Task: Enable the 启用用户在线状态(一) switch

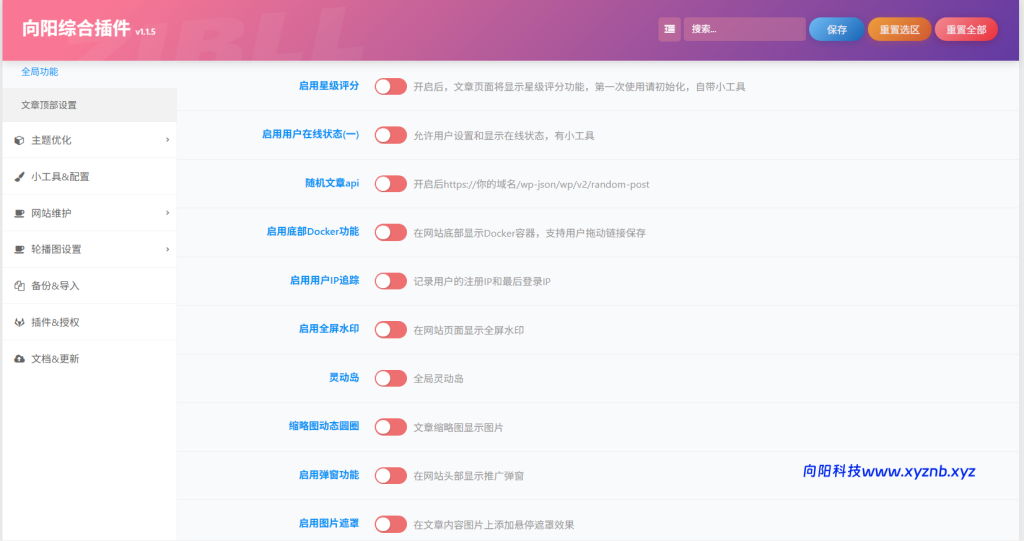Action: [x=391, y=135]
